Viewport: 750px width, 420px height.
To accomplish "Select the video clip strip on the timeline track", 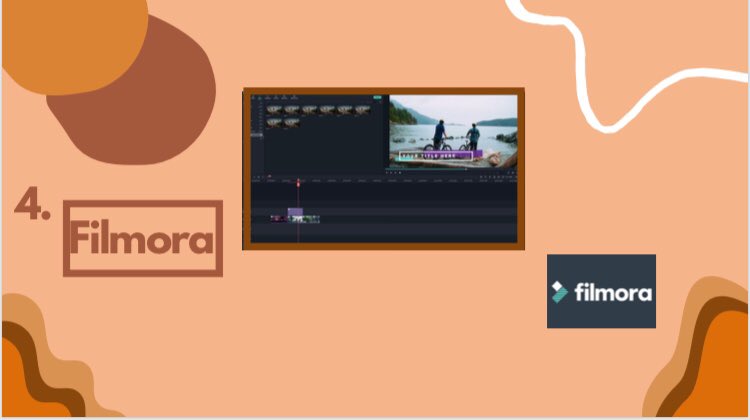I will click(x=295, y=219).
